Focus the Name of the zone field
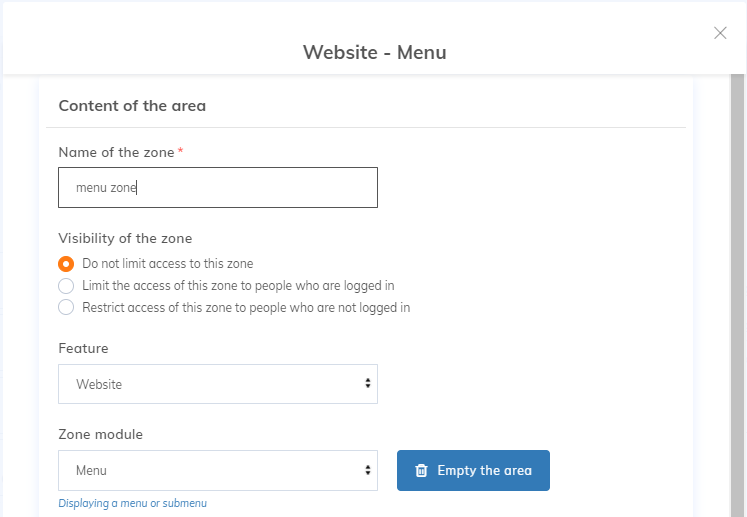 click(x=217, y=187)
